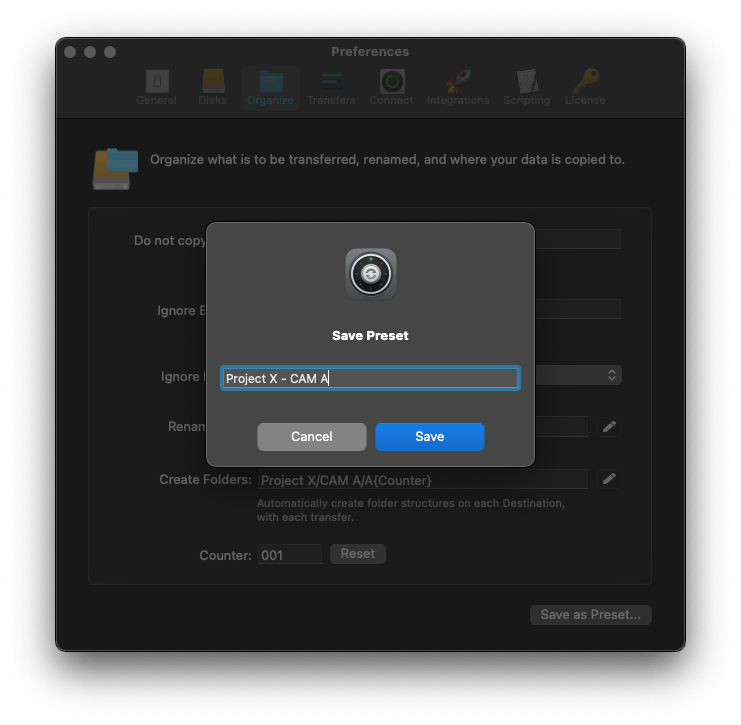Cancel the Save Preset dialog
The height and width of the screenshot is (725, 741).
tap(311, 437)
